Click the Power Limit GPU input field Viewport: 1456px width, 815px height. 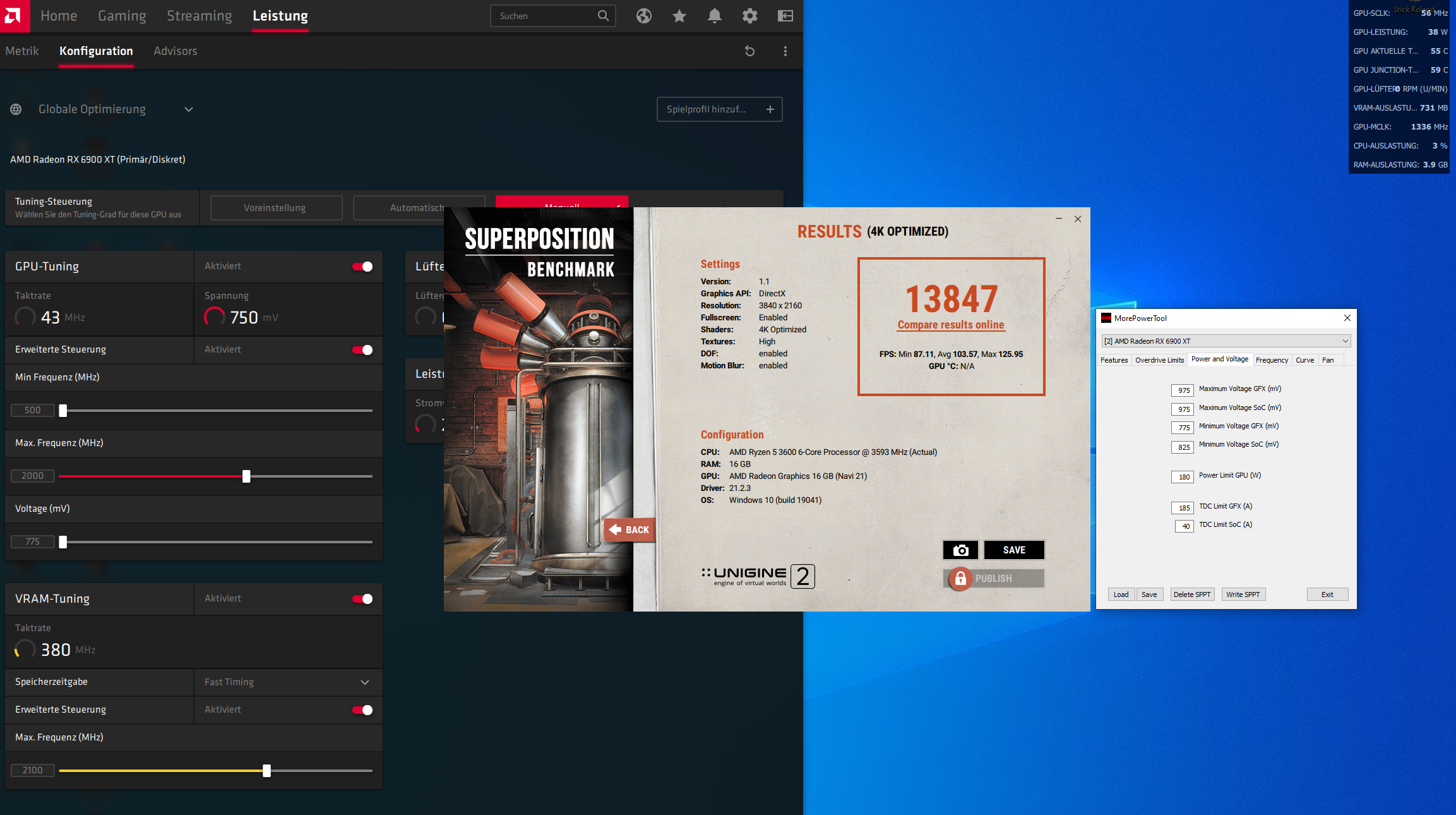click(1183, 477)
